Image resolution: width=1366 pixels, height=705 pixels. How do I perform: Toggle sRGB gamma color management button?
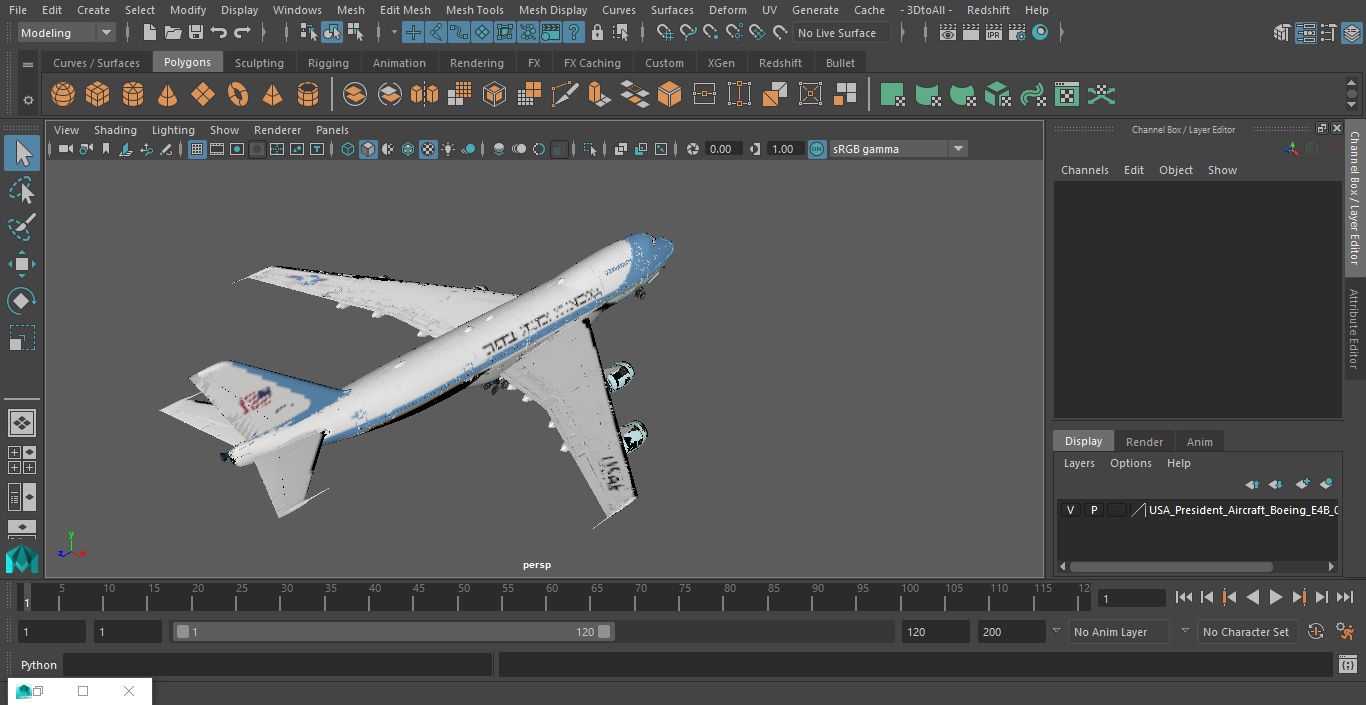[x=817, y=149]
